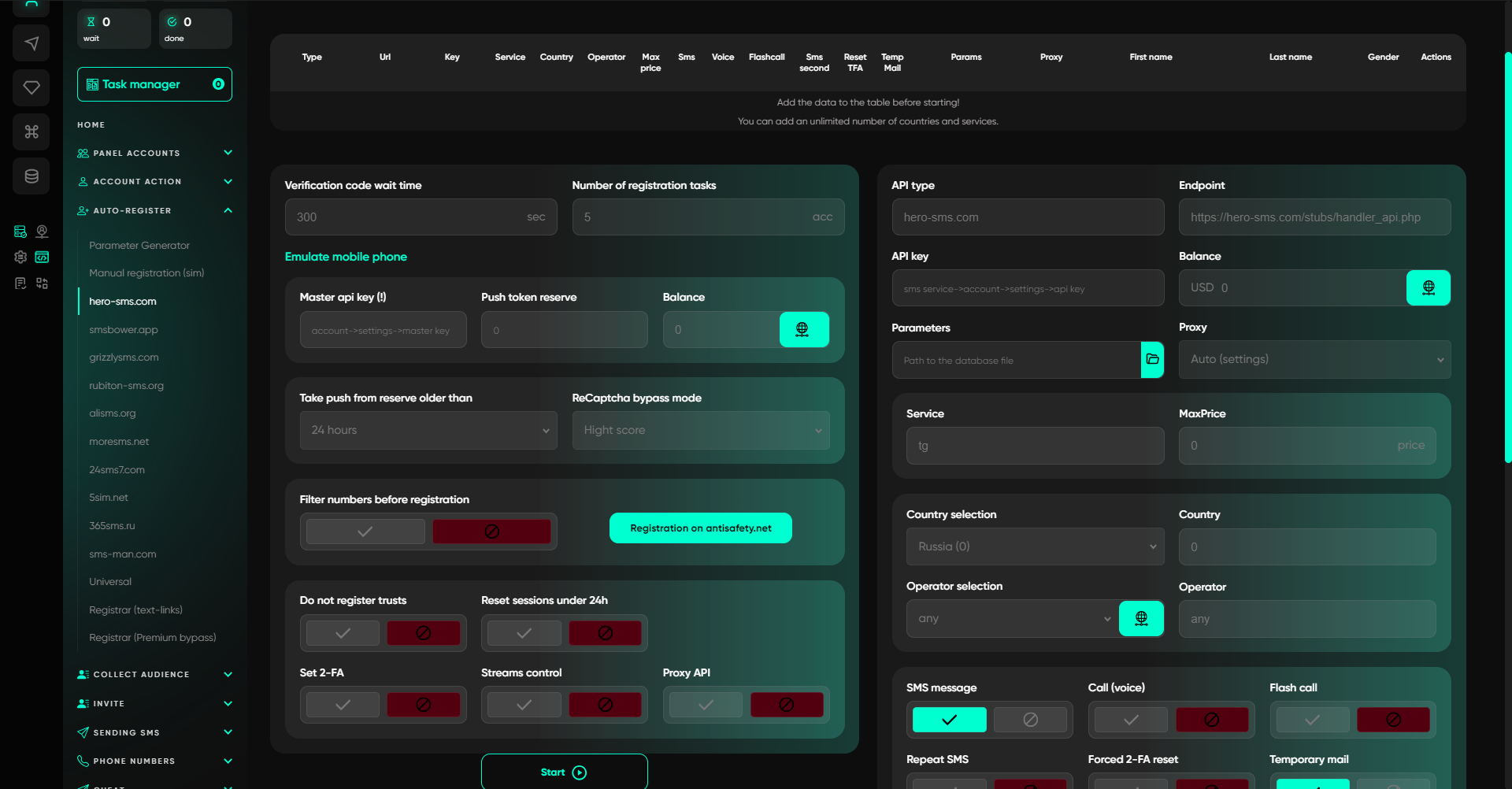Select the highlighted code/API icon
Image resolution: width=1512 pixels, height=789 pixels.
(42, 257)
